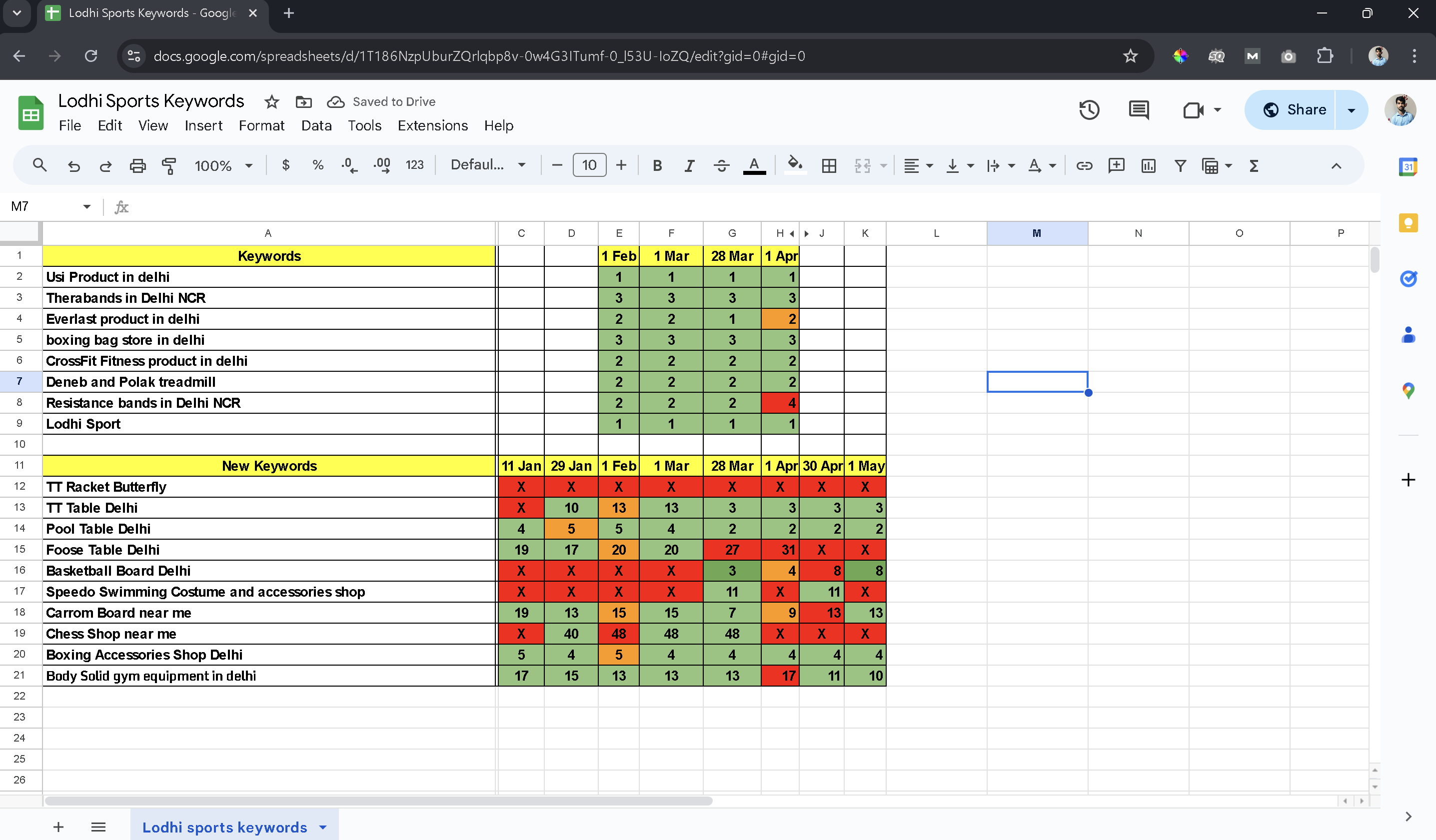Image resolution: width=1436 pixels, height=840 pixels.
Task: Open Google Keep side panel icon
Action: [x=1408, y=223]
